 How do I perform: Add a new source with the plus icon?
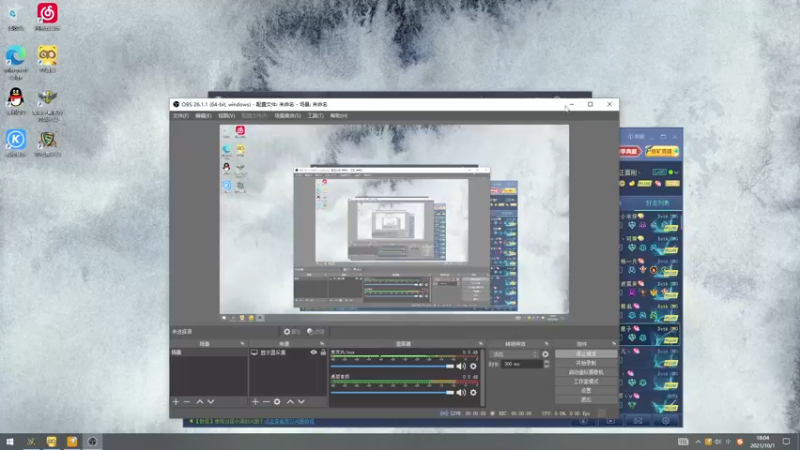point(255,402)
